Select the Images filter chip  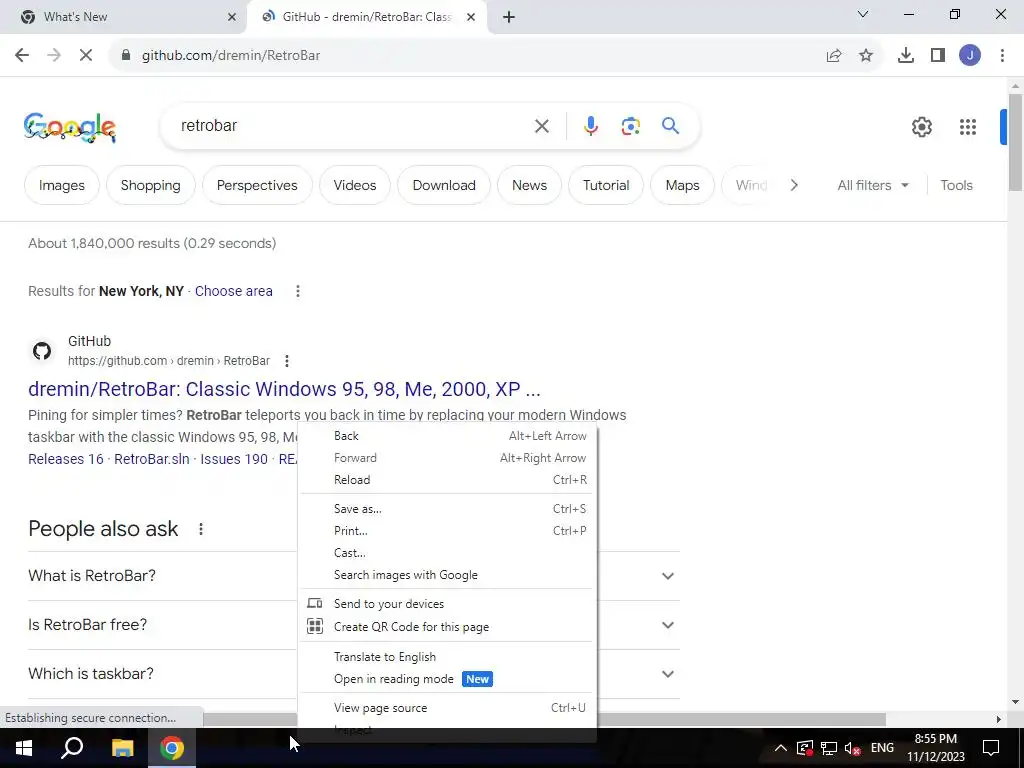(x=61, y=185)
